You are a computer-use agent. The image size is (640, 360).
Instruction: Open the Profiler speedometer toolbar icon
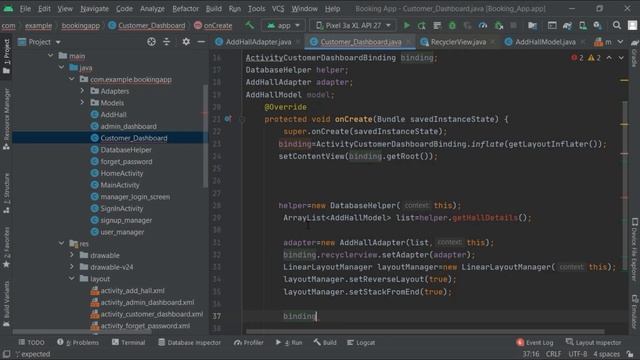(483, 25)
